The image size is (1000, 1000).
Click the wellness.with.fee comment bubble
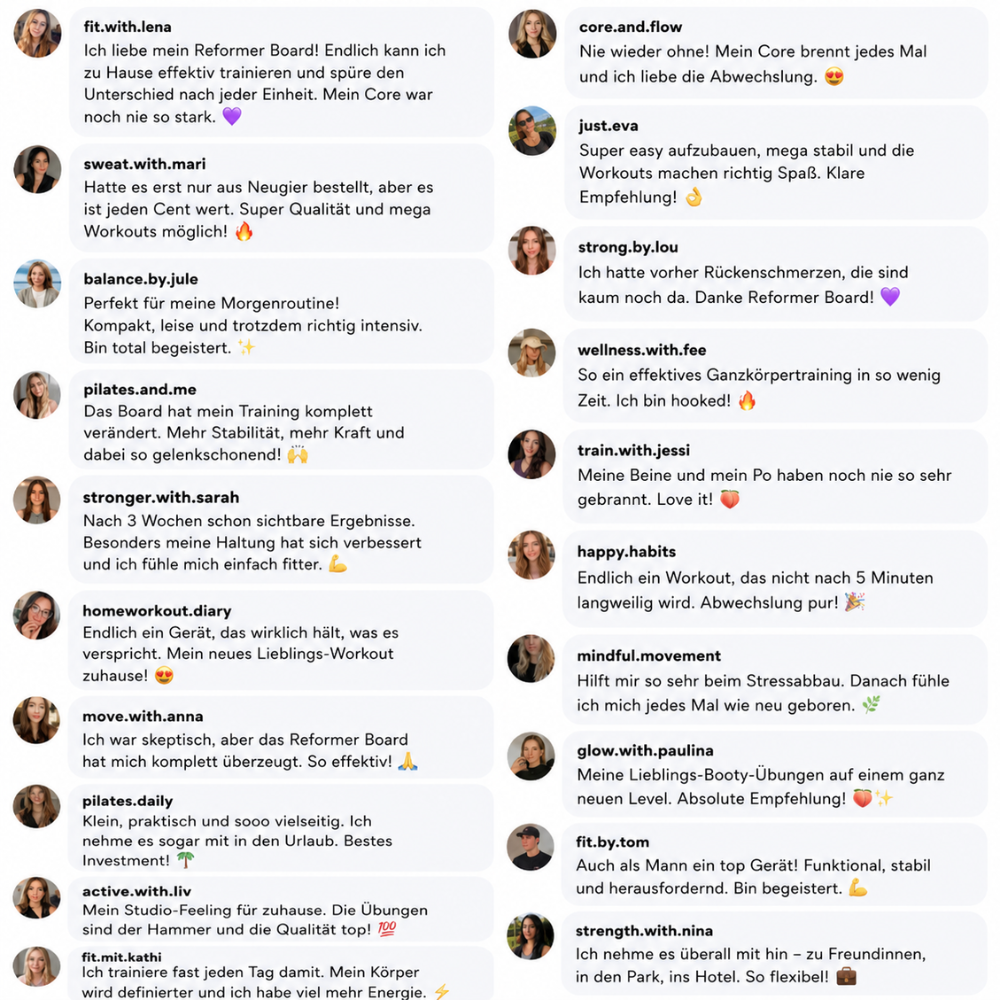pyautogui.click(x=775, y=376)
